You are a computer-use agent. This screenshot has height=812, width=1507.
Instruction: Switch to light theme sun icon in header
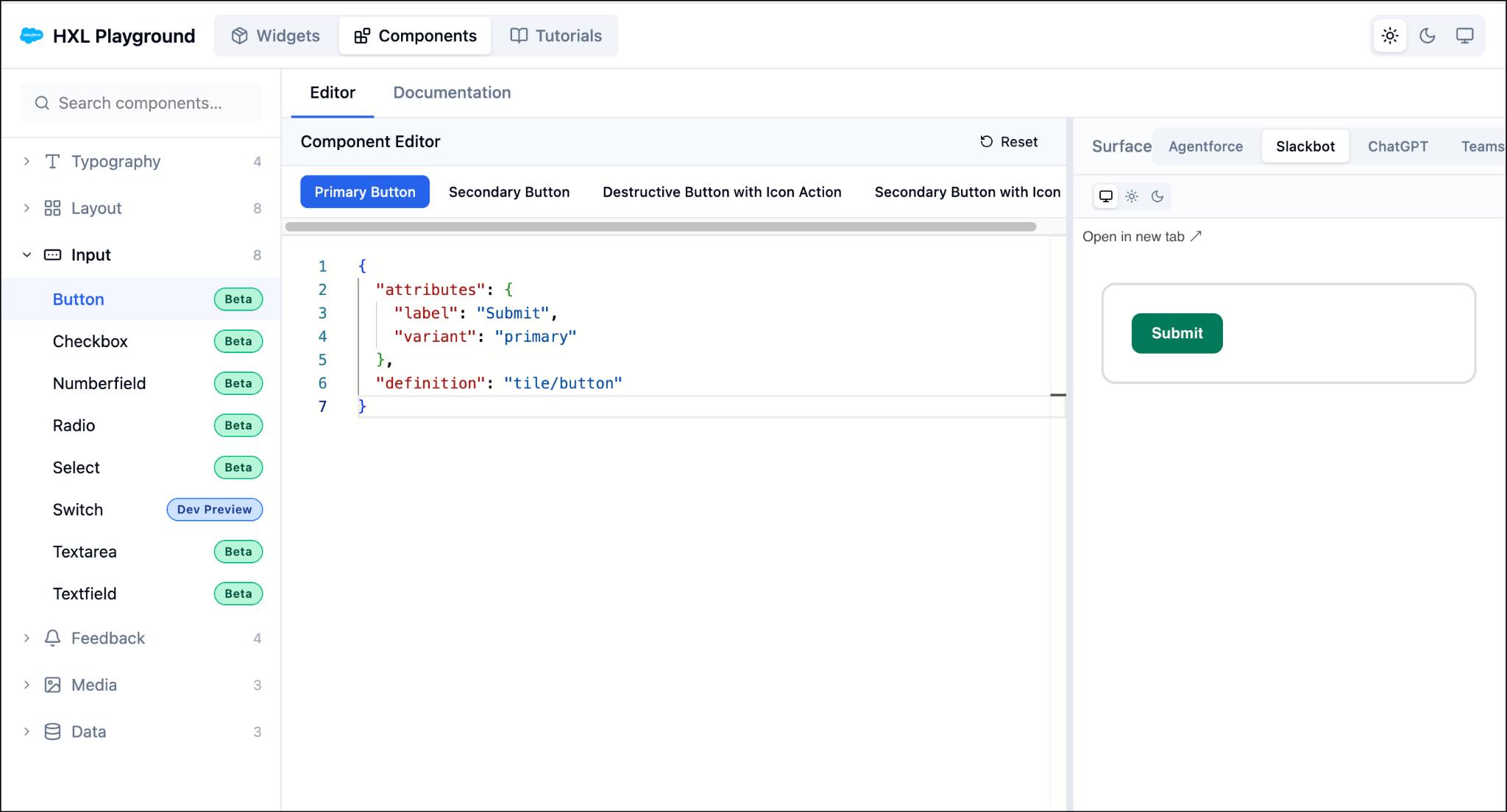coord(1389,35)
